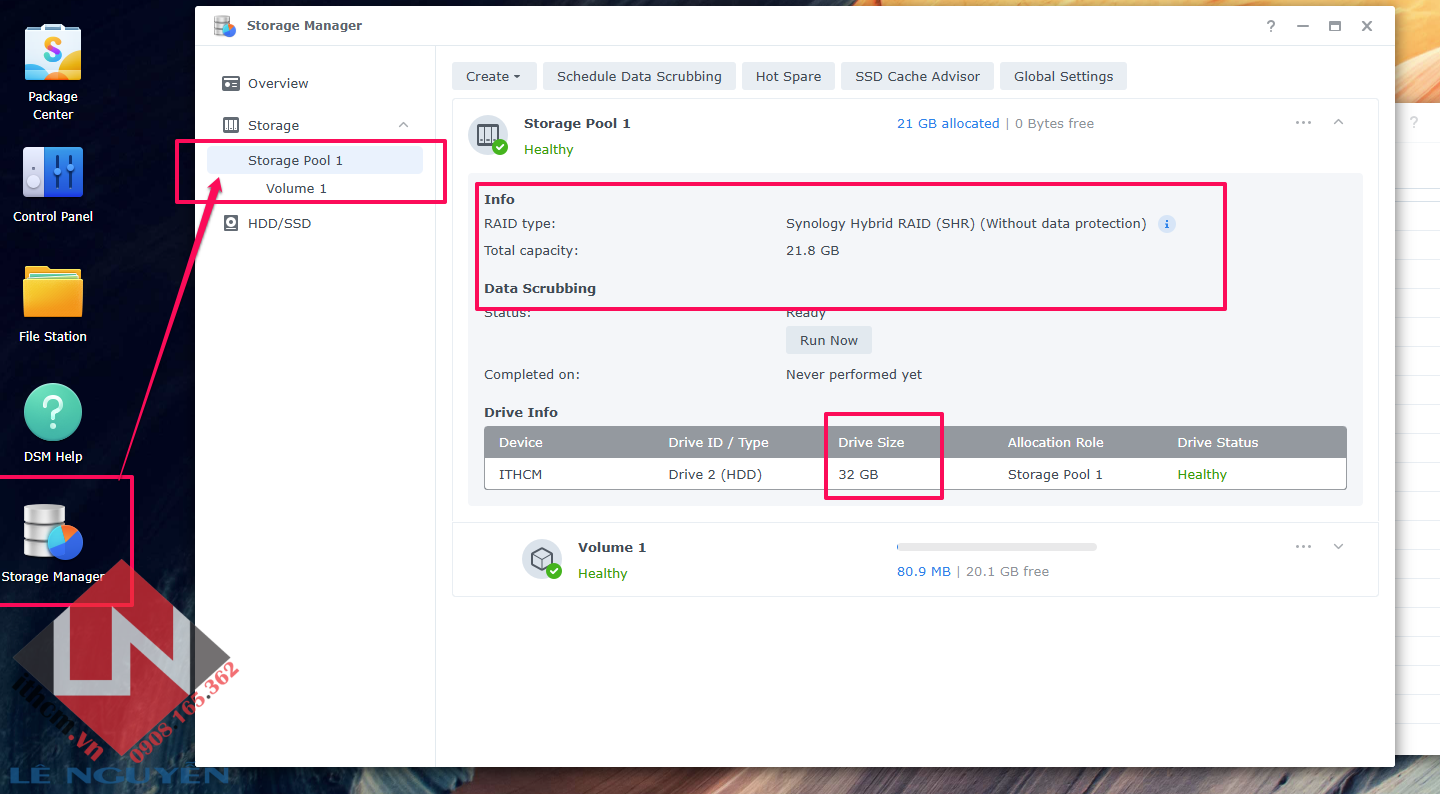The height and width of the screenshot is (794, 1440).
Task: Click 21.8 GB total capacity value
Action: (x=813, y=250)
